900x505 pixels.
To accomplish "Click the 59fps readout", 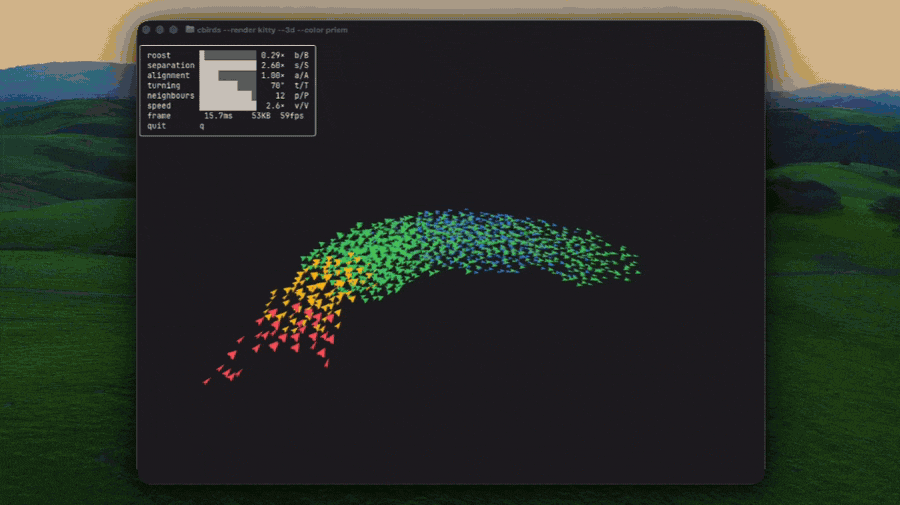I will click(x=292, y=115).
